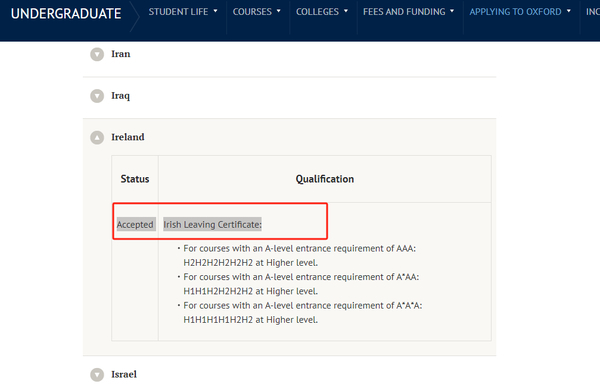600x387 pixels.
Task: Click the Iraq country heading
Action: [x=121, y=96]
